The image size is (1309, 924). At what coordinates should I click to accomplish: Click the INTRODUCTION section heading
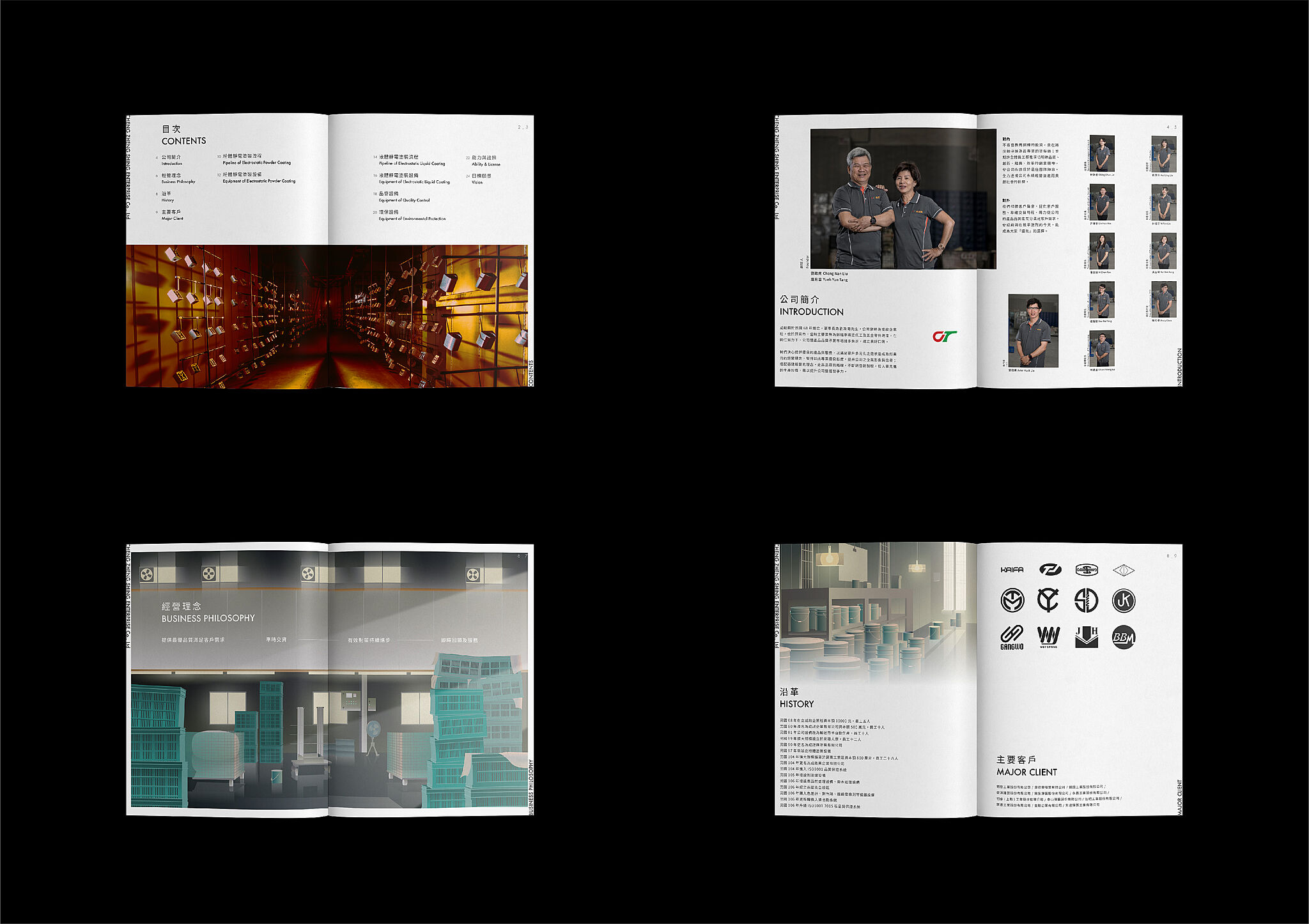coord(811,312)
